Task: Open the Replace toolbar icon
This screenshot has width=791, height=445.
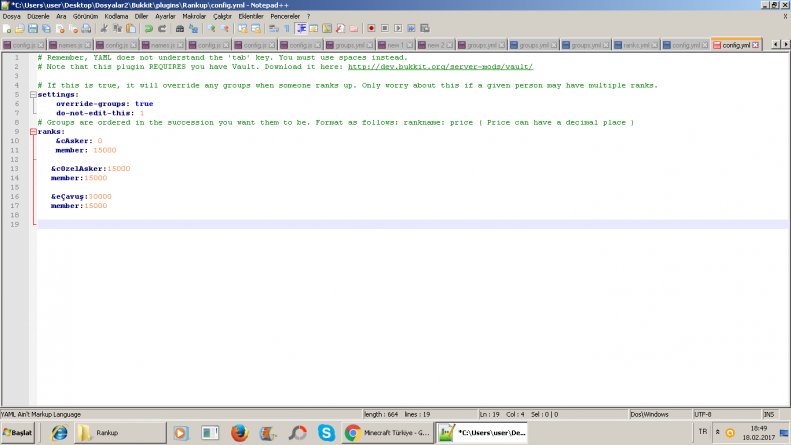Action: click(x=193, y=29)
